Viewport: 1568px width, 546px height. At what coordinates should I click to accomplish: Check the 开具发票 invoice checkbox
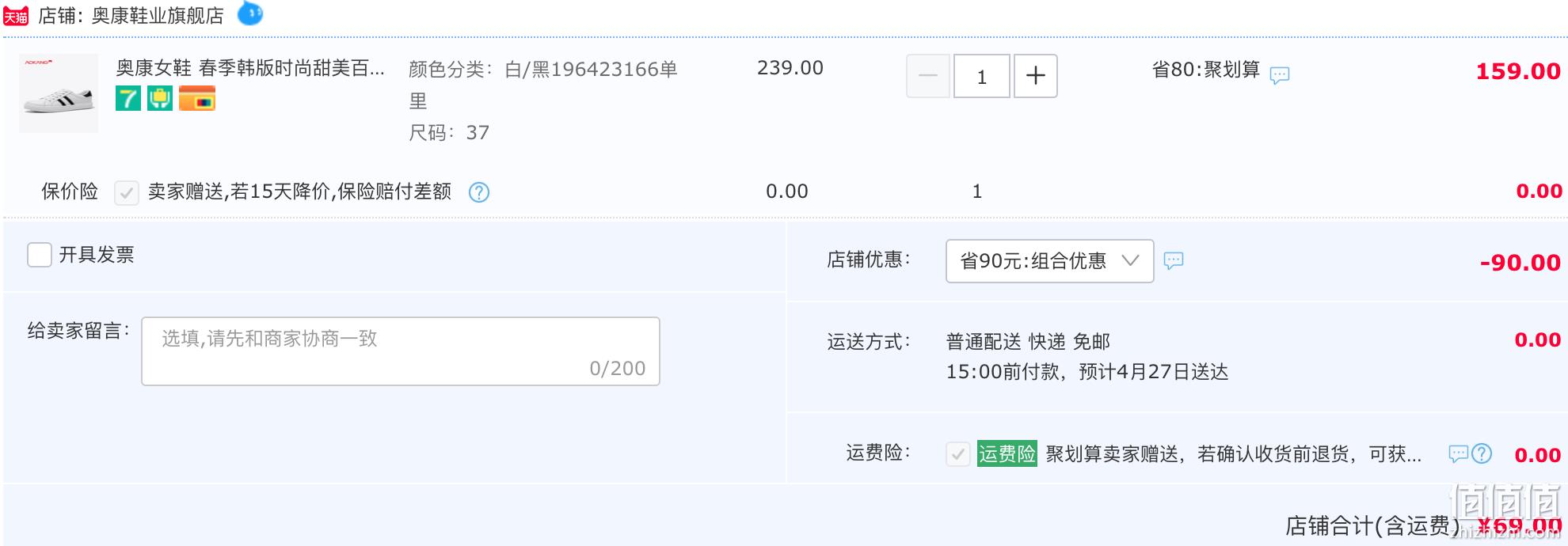[40, 255]
